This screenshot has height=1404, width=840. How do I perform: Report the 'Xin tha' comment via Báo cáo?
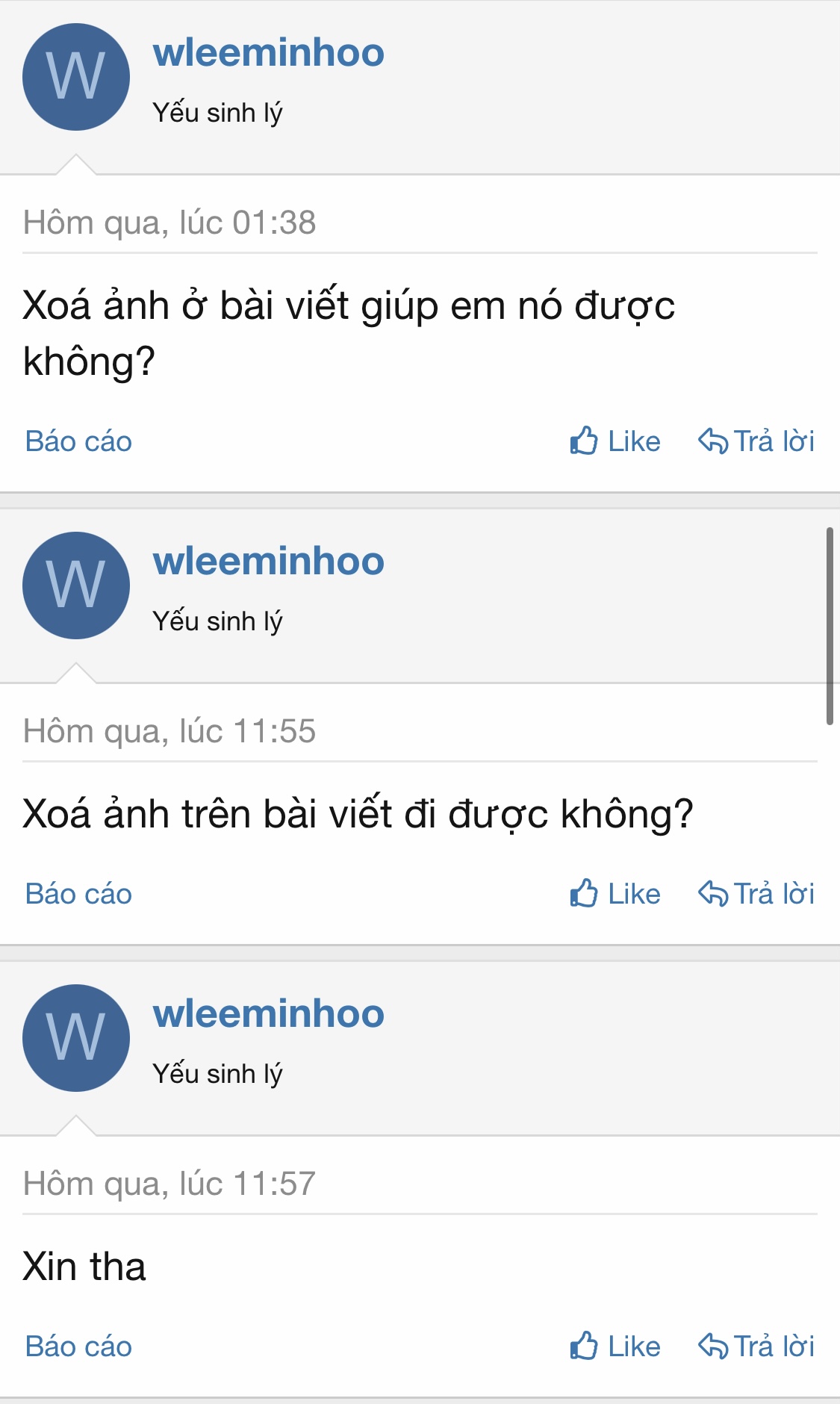[78, 1346]
